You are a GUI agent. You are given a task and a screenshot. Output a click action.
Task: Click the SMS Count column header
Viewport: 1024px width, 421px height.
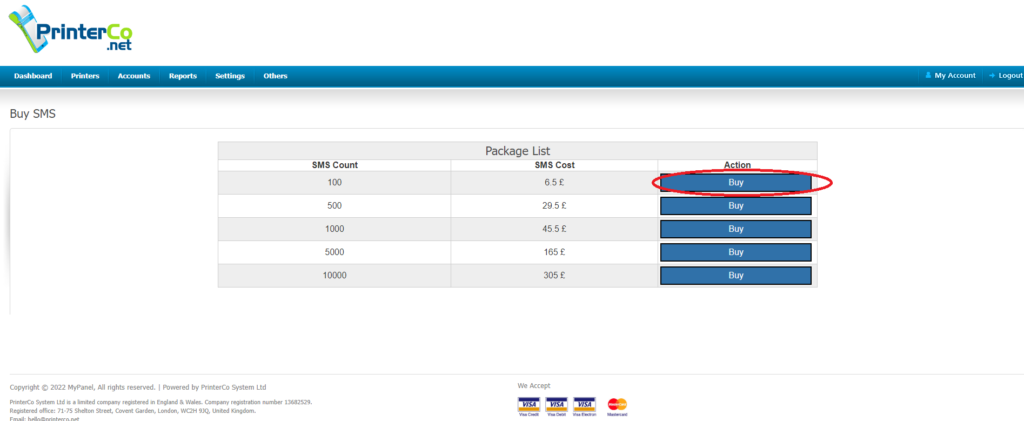tap(334, 165)
